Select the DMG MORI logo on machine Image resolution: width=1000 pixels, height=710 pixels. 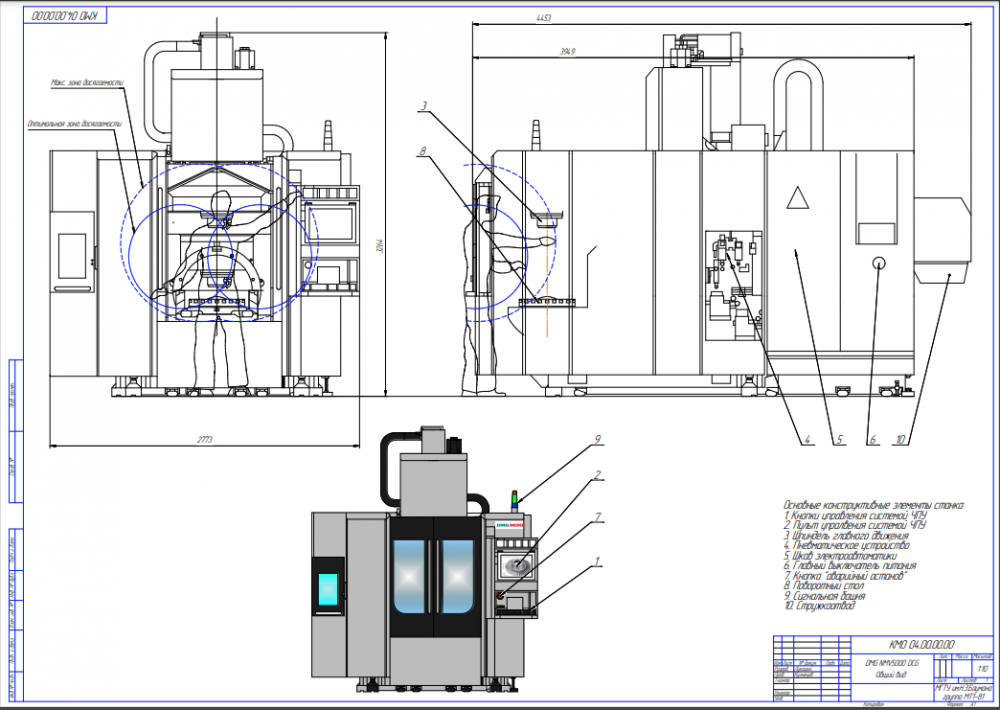click(510, 523)
